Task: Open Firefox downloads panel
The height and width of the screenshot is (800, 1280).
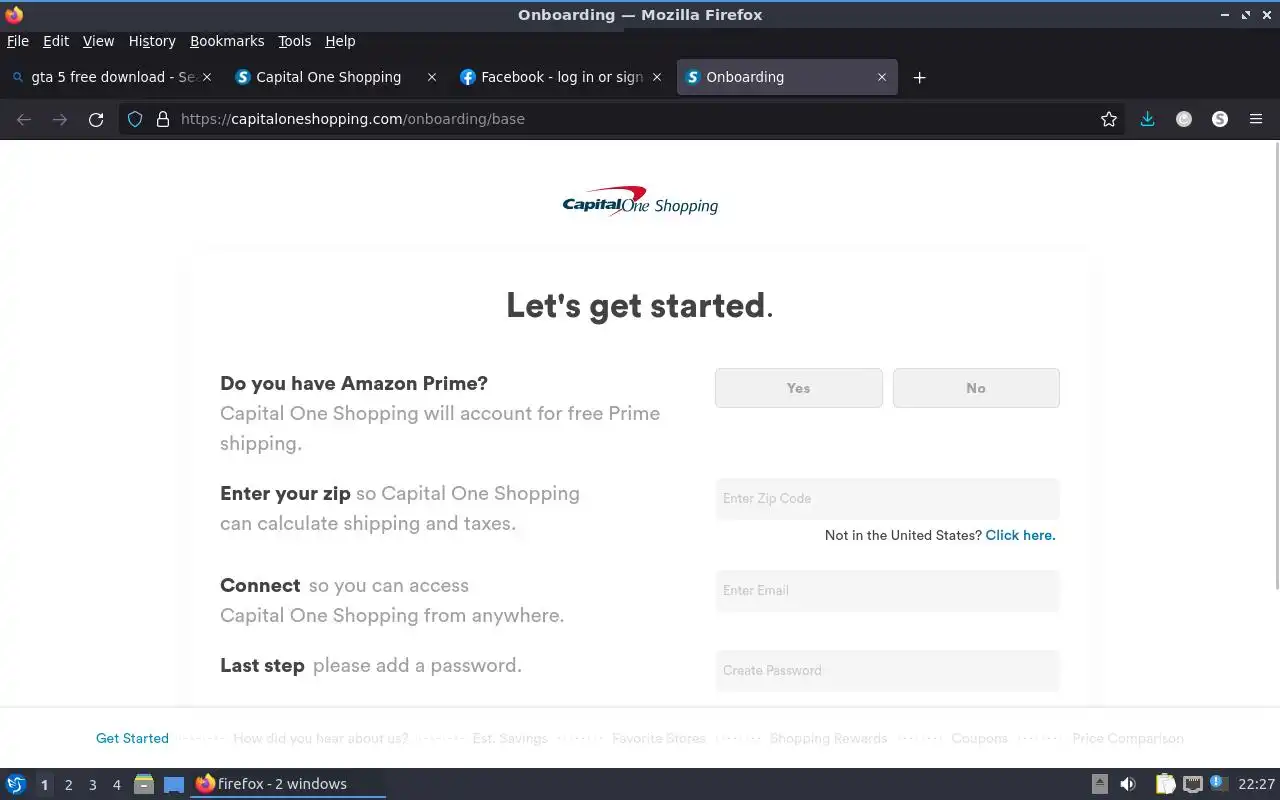Action: [x=1147, y=119]
